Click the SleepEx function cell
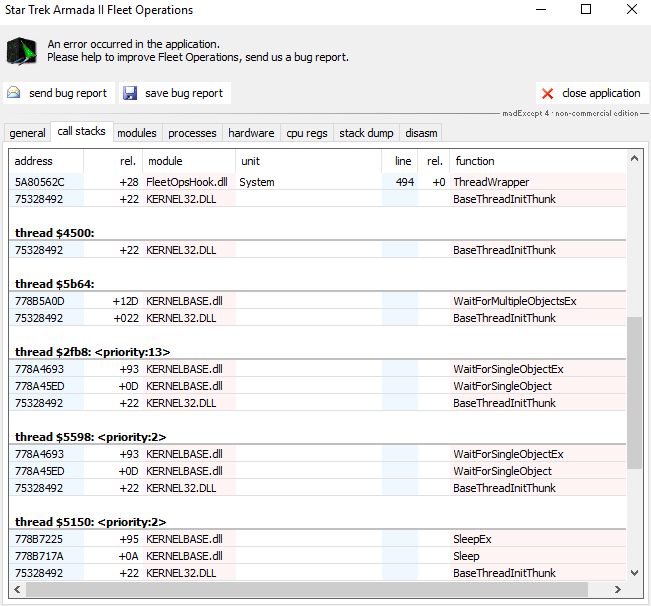Screen dimensions: 651x606 click(538, 539)
